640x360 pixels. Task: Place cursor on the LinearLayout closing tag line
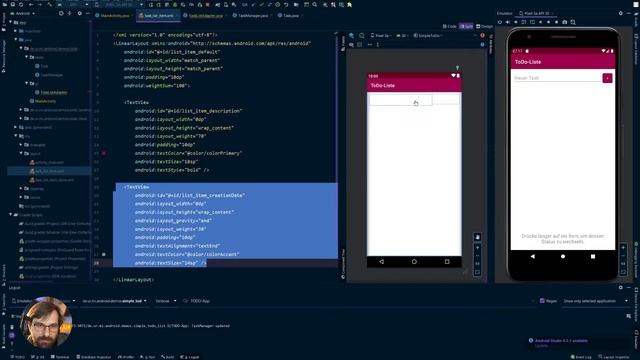coord(134,280)
